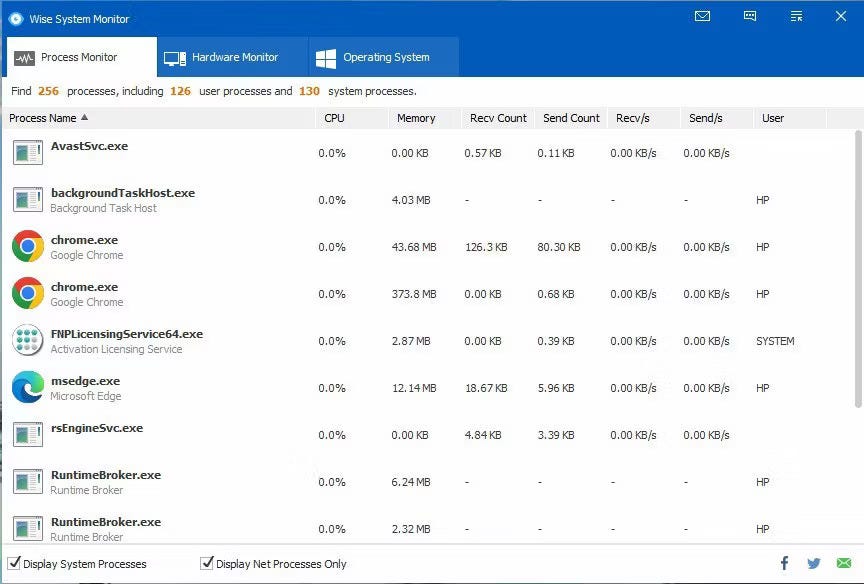The width and height of the screenshot is (864, 584).
Task: Click the Facebook share icon at bottom right
Action: (783, 563)
